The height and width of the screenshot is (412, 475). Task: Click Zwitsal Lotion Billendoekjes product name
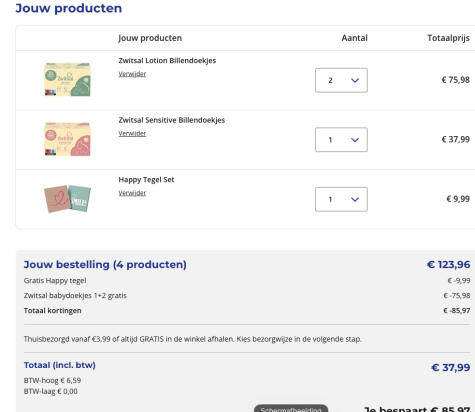pyautogui.click(x=167, y=61)
